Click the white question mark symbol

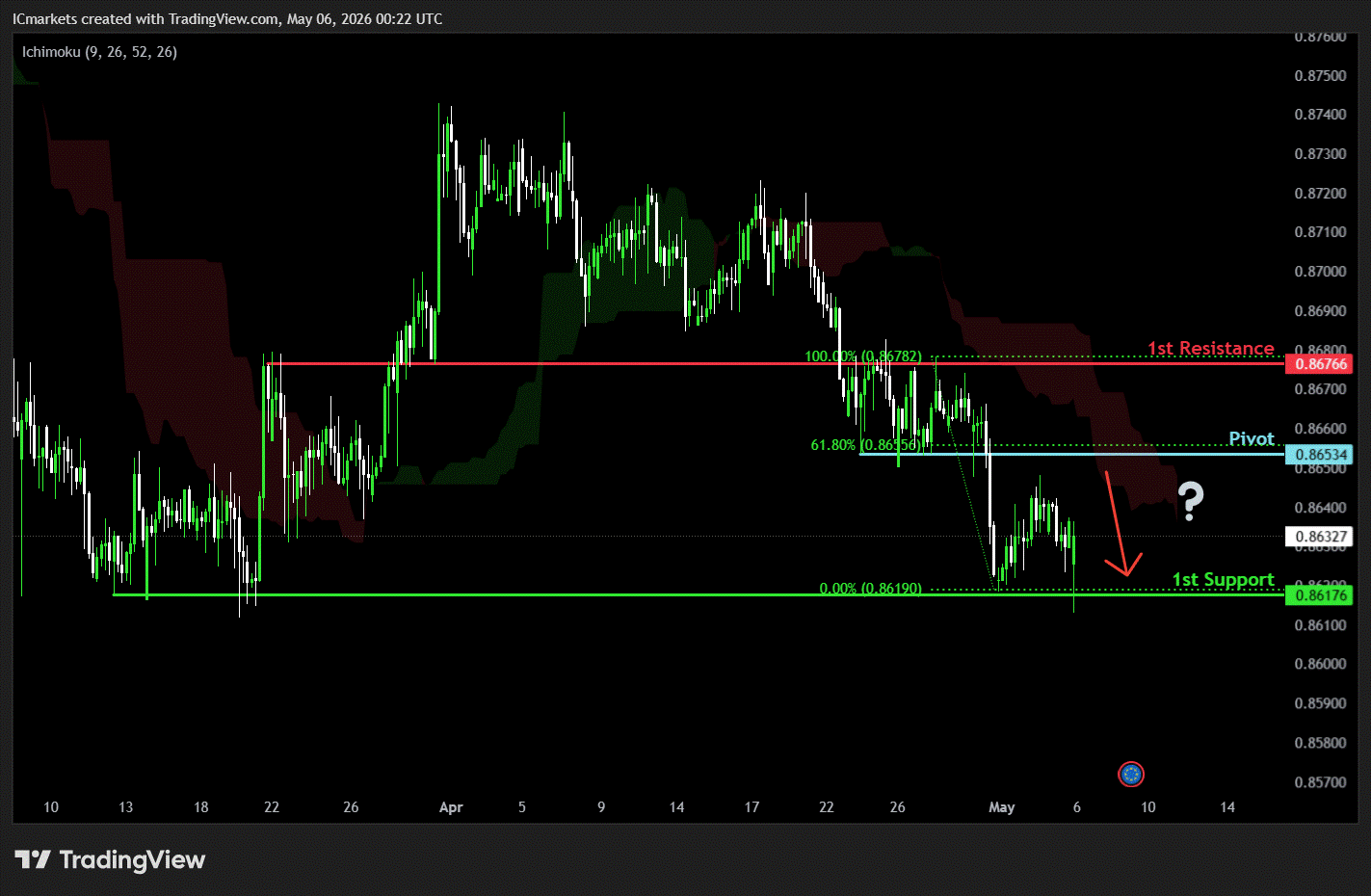click(x=1191, y=501)
